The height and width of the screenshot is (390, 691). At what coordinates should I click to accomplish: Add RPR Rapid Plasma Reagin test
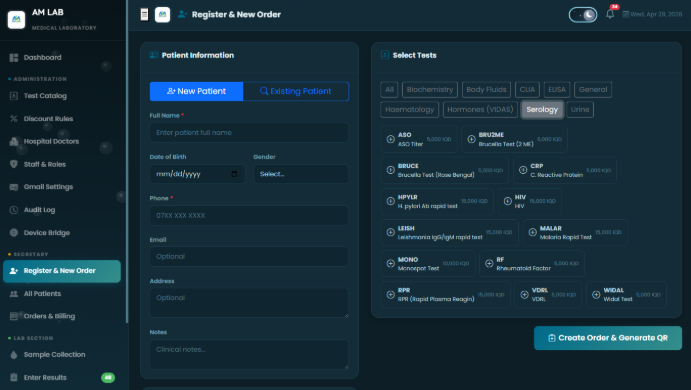pyautogui.click(x=446, y=294)
